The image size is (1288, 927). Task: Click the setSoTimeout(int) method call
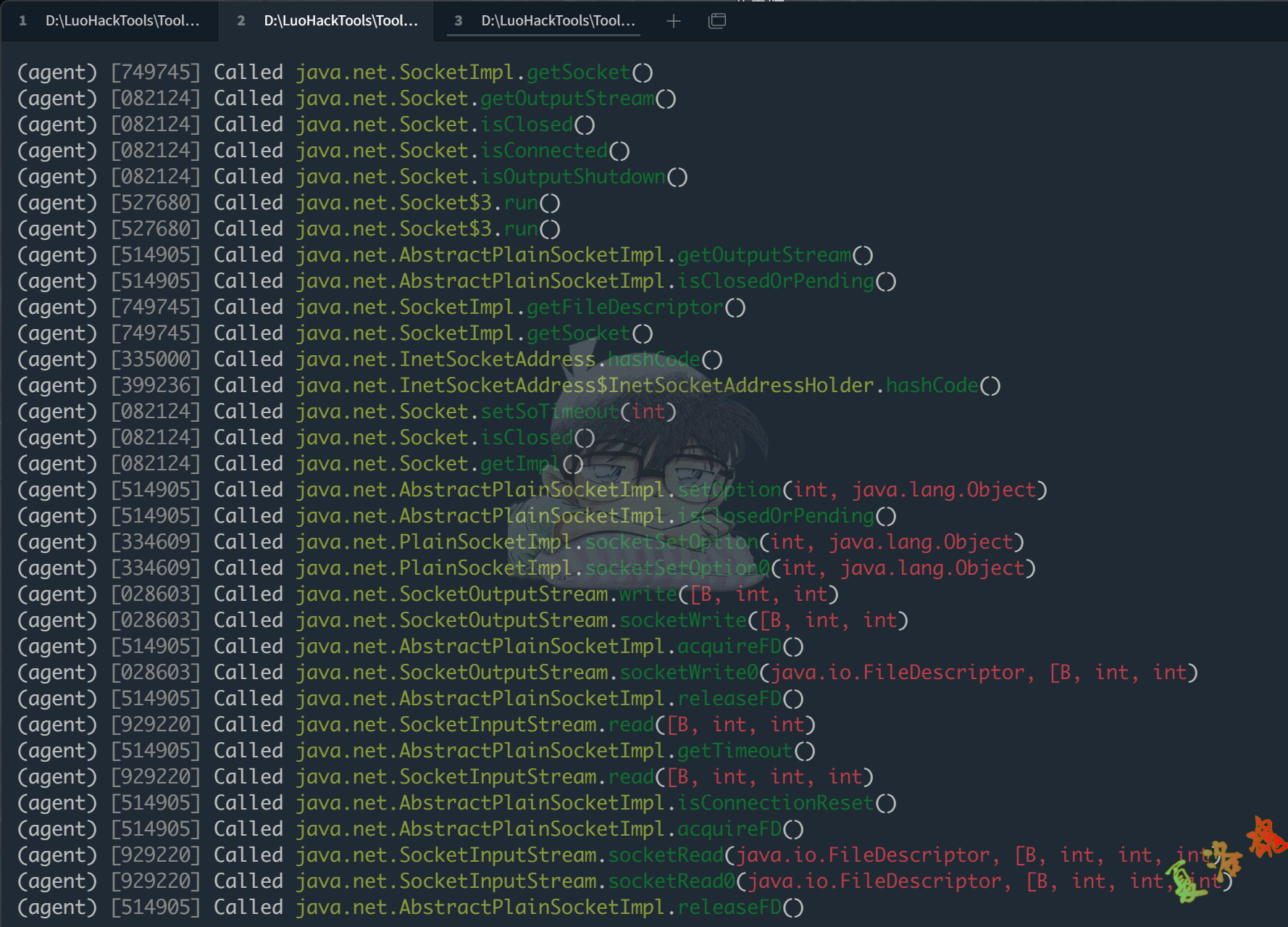tap(577, 412)
